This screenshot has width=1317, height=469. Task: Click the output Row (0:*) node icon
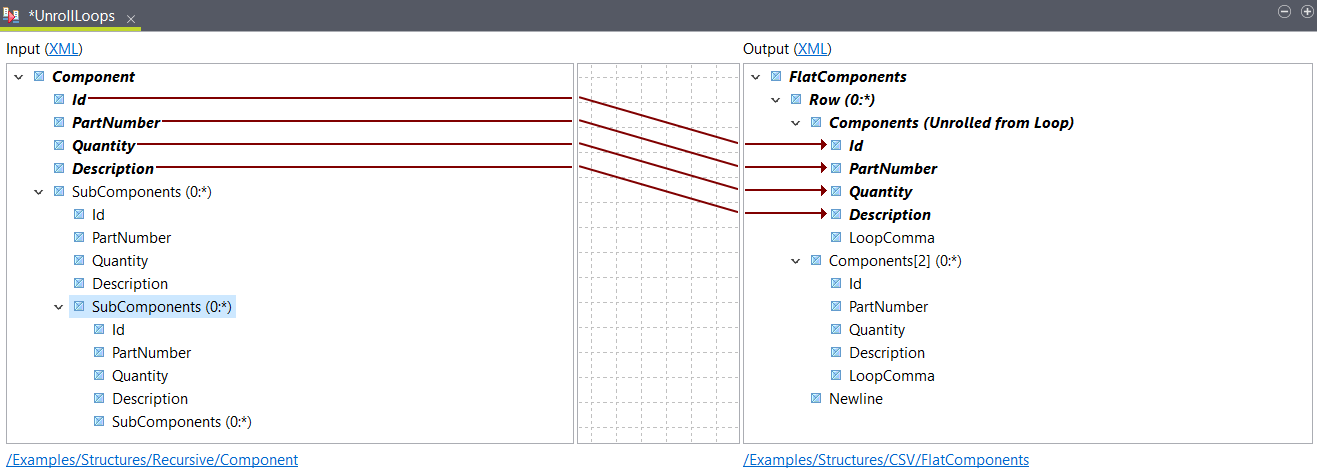(796, 99)
